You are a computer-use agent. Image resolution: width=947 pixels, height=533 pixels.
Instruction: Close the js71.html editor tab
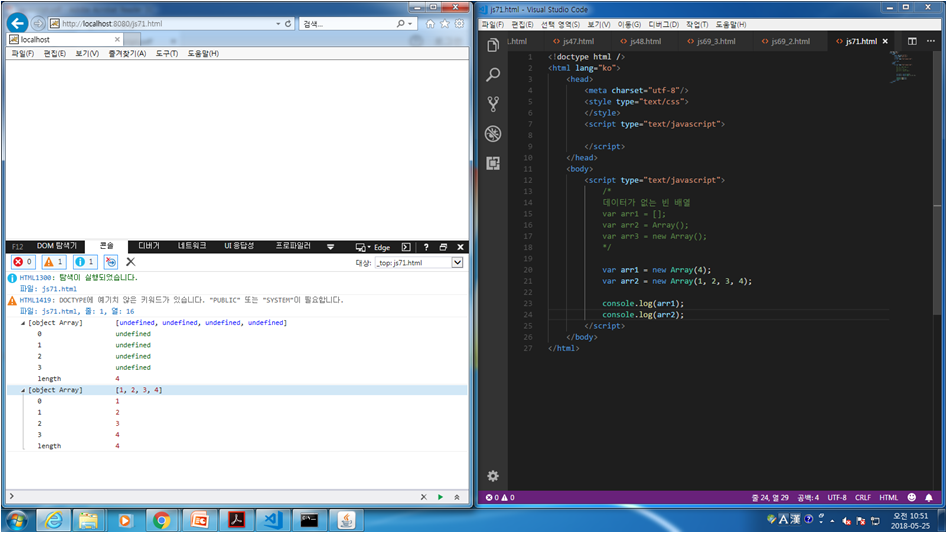(x=885, y=41)
